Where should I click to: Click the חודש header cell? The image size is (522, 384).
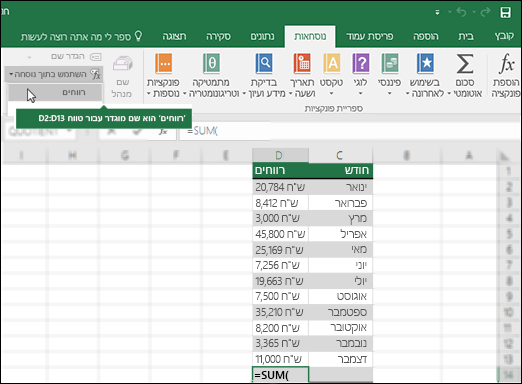340,170
